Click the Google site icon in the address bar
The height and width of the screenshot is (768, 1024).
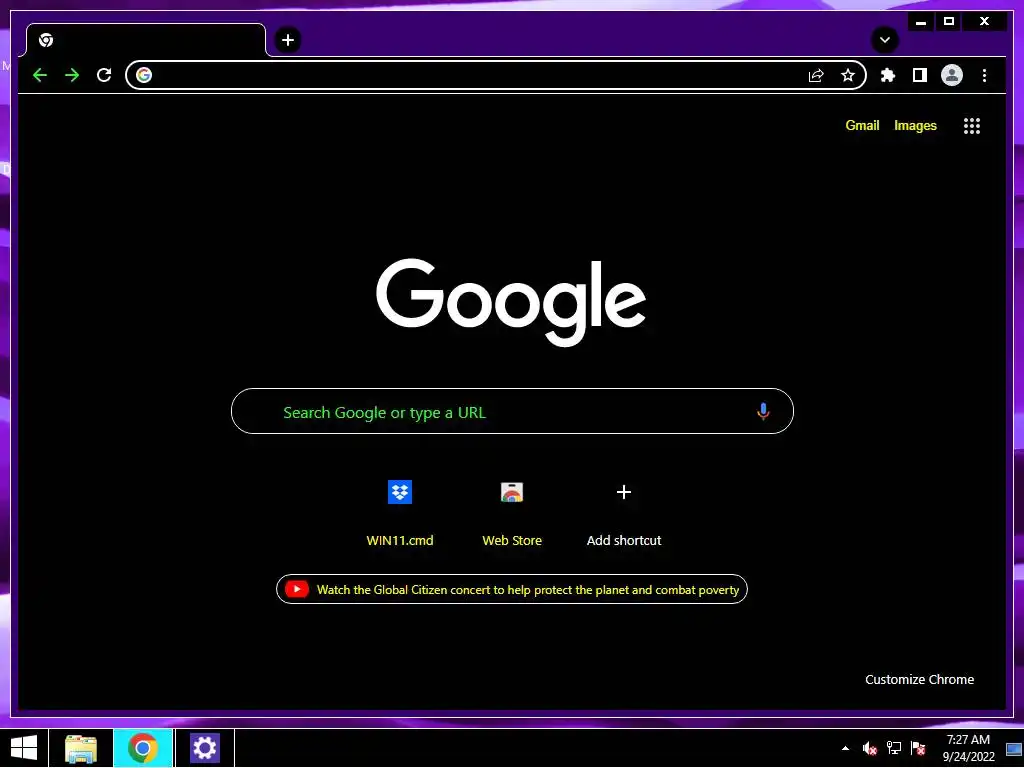click(x=144, y=75)
